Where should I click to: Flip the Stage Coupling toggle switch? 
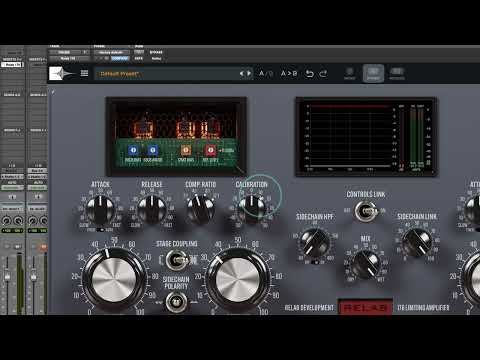tap(177, 260)
